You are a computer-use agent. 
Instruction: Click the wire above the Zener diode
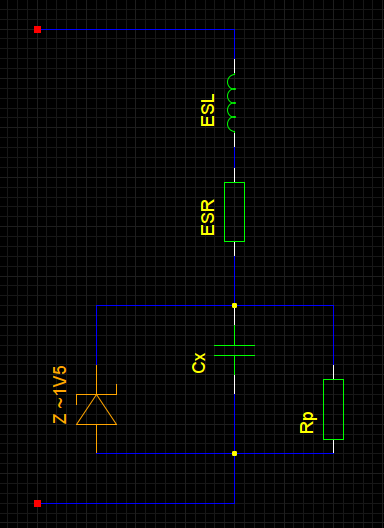[x=97, y=335]
